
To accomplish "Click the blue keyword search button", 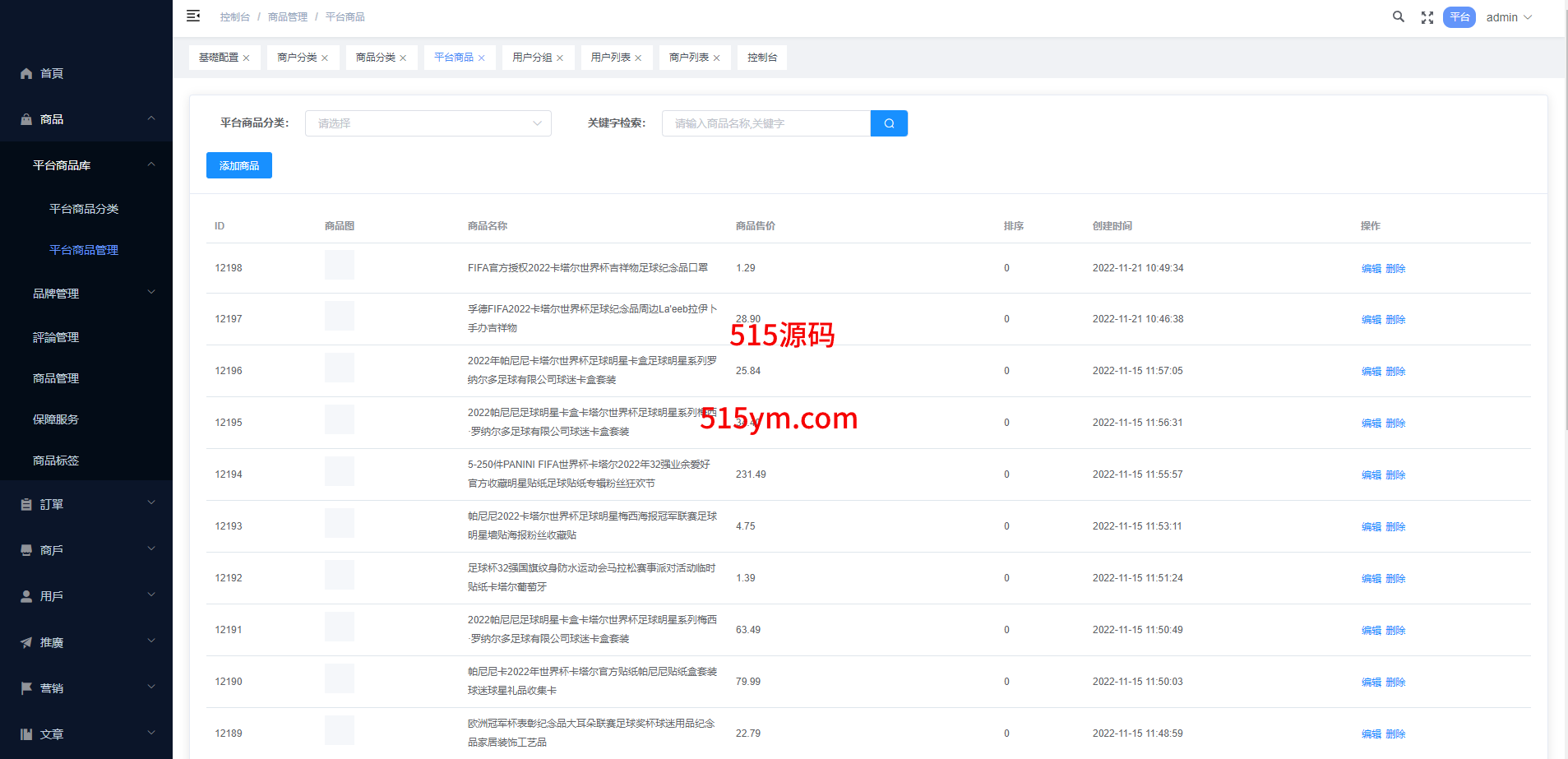I will point(889,123).
